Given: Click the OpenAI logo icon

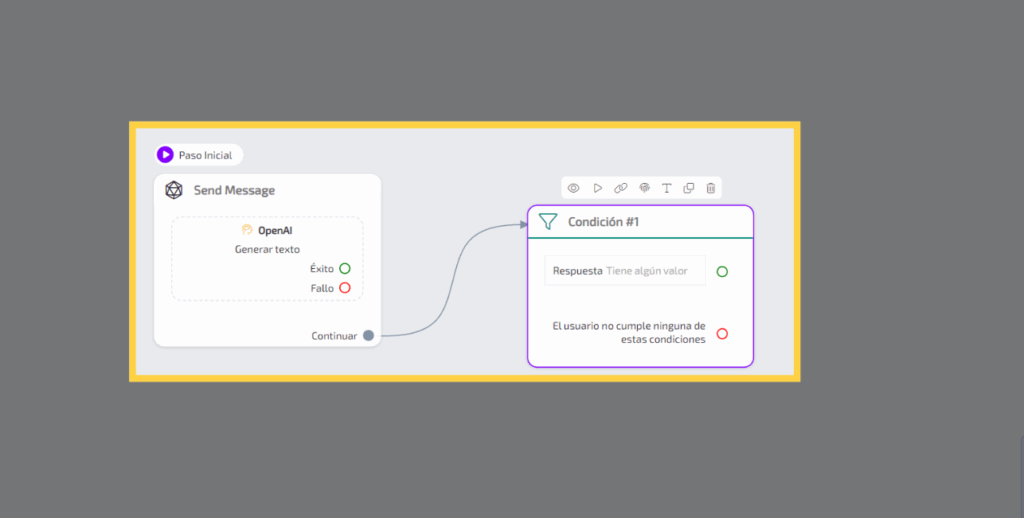Looking at the screenshot, I should [x=247, y=230].
